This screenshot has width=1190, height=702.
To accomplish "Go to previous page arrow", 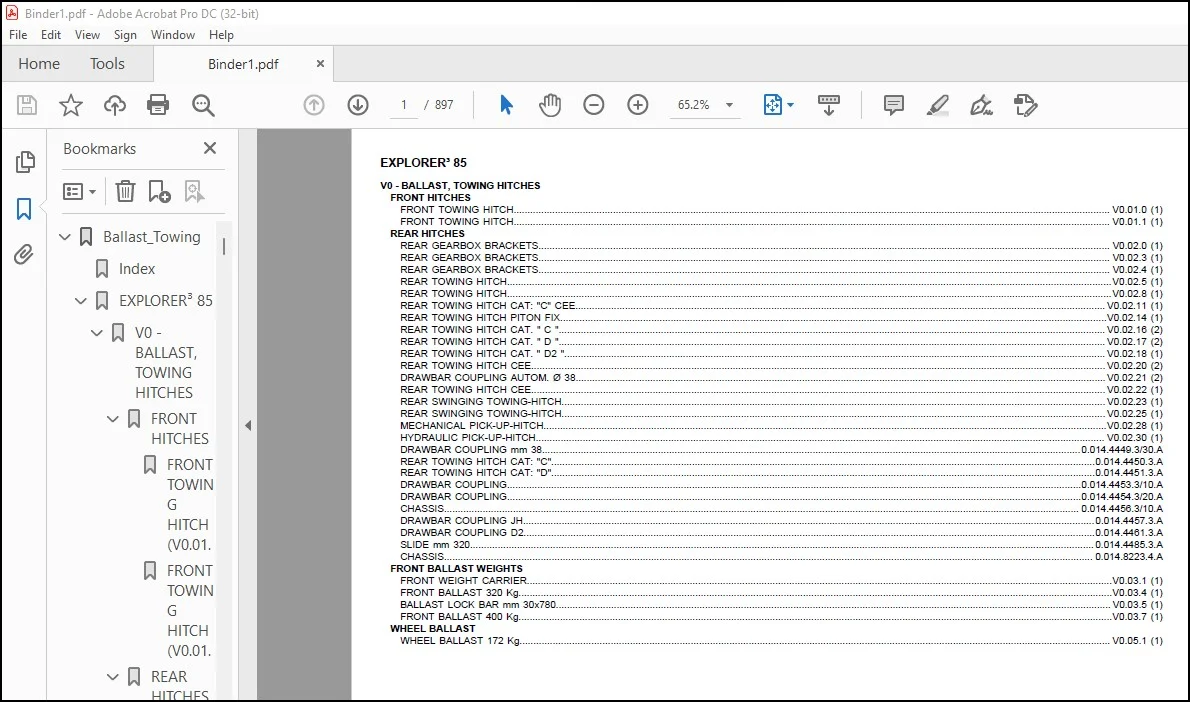I will click(313, 105).
